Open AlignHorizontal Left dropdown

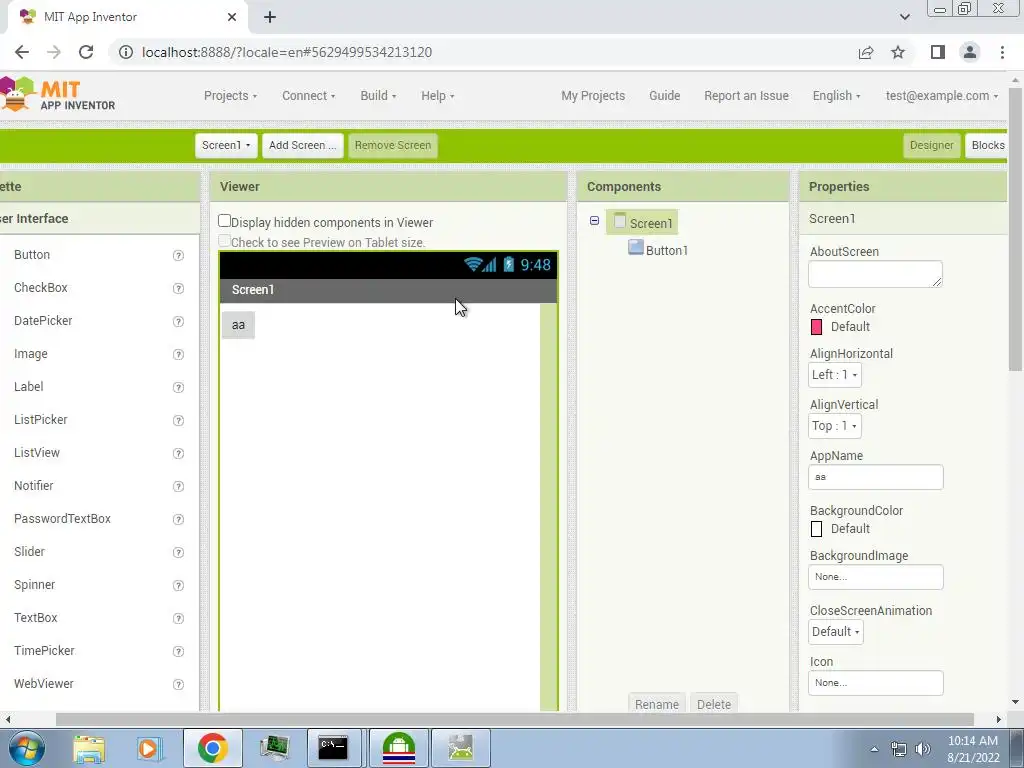pos(835,375)
